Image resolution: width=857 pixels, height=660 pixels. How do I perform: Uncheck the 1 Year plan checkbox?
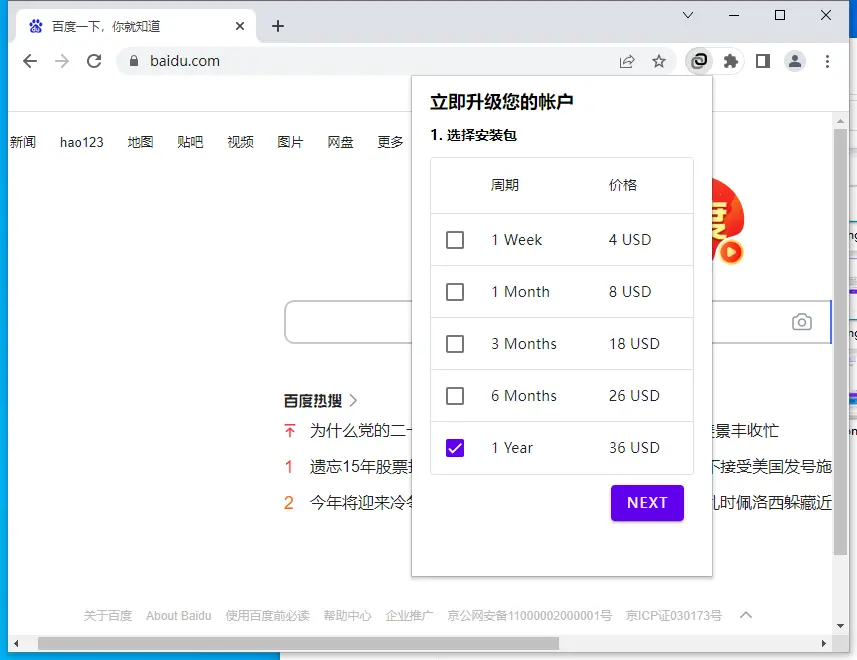click(455, 448)
